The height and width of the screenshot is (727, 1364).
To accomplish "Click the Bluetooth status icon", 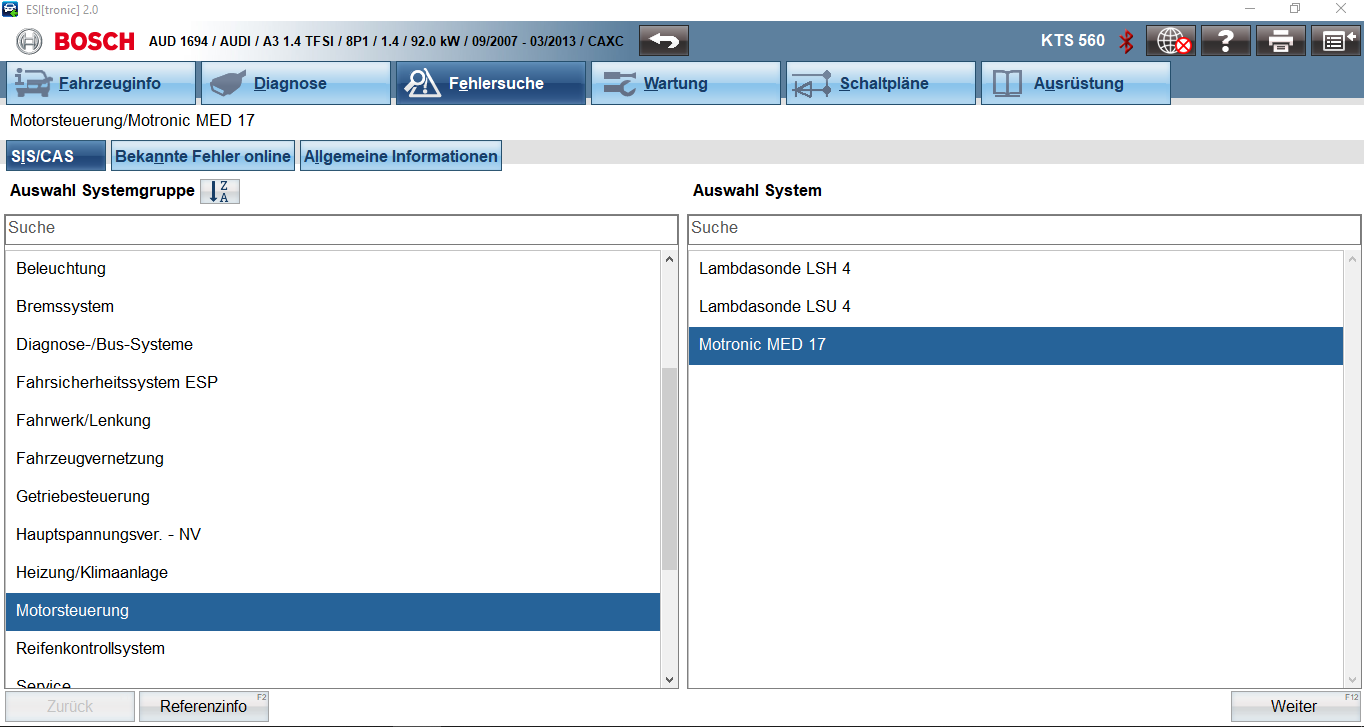I will point(1126,41).
